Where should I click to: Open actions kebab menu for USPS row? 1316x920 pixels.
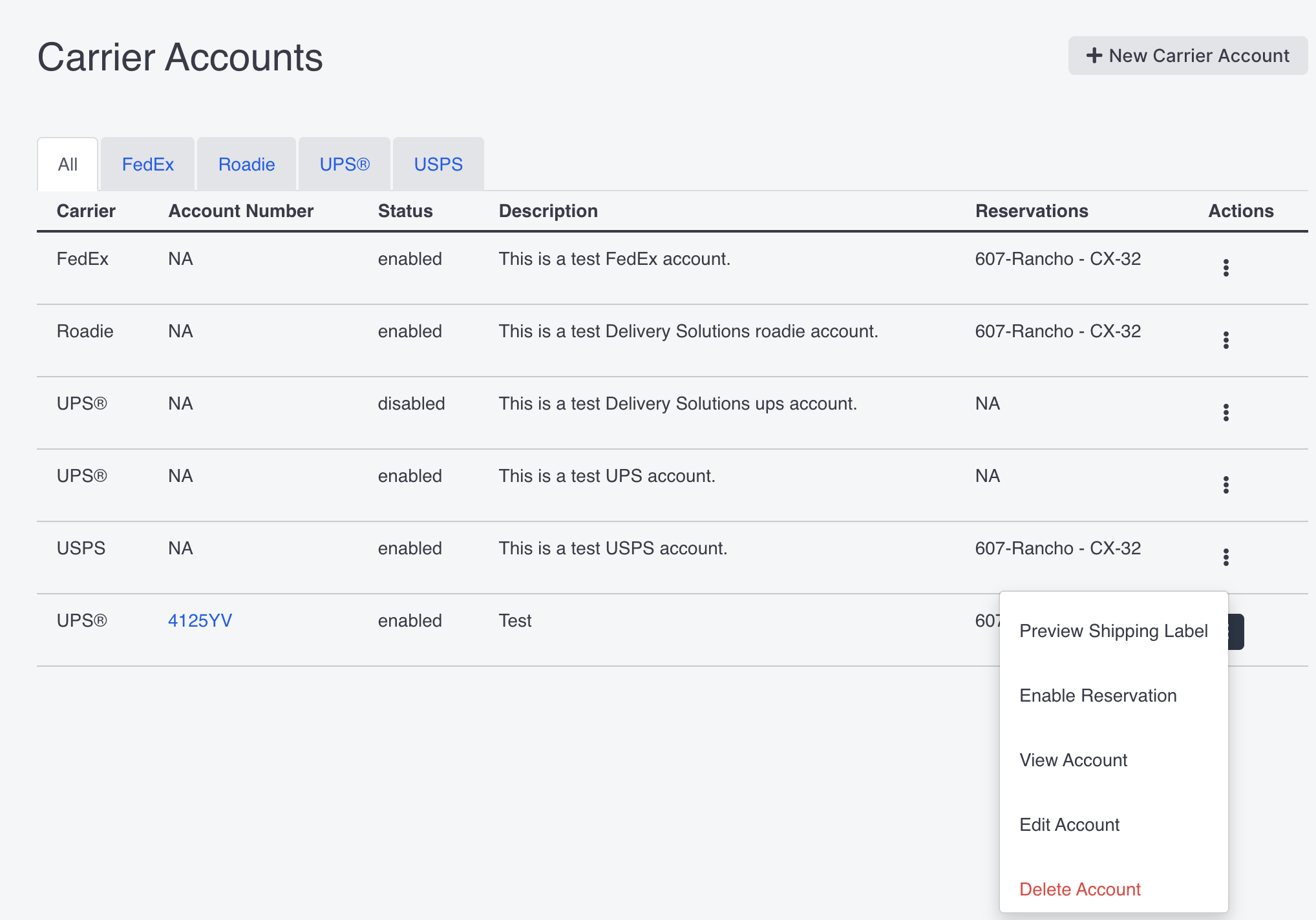click(1226, 556)
